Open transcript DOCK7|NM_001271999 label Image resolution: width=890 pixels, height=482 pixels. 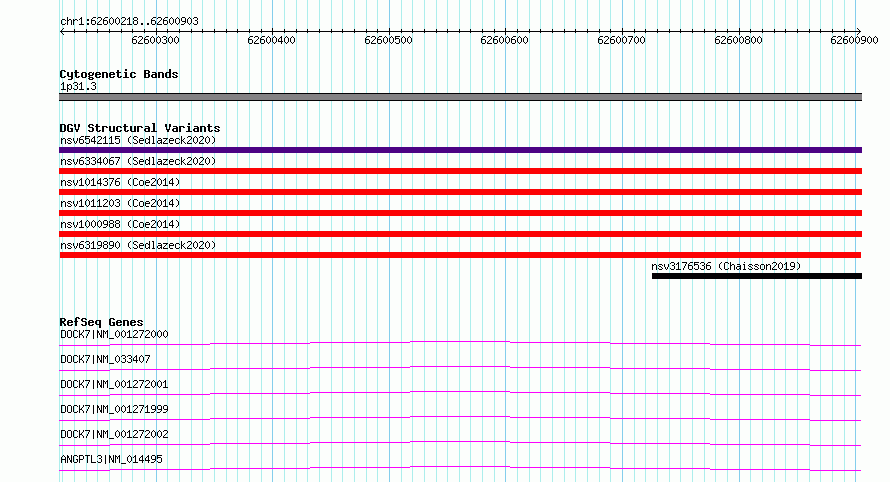point(114,409)
